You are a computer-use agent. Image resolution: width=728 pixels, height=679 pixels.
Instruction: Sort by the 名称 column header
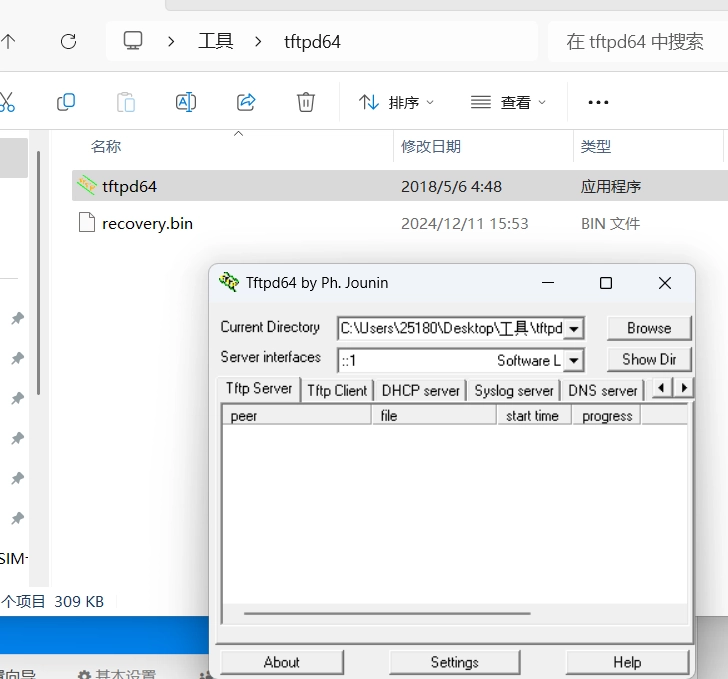[x=106, y=146]
